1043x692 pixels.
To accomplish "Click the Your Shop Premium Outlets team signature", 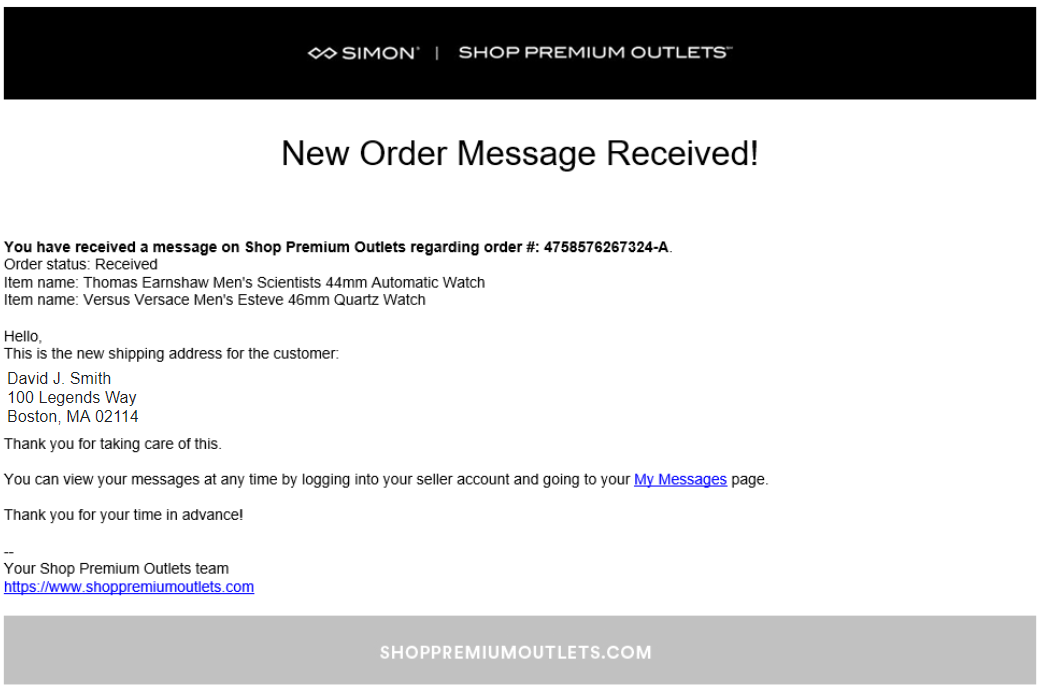I will coord(116,569).
